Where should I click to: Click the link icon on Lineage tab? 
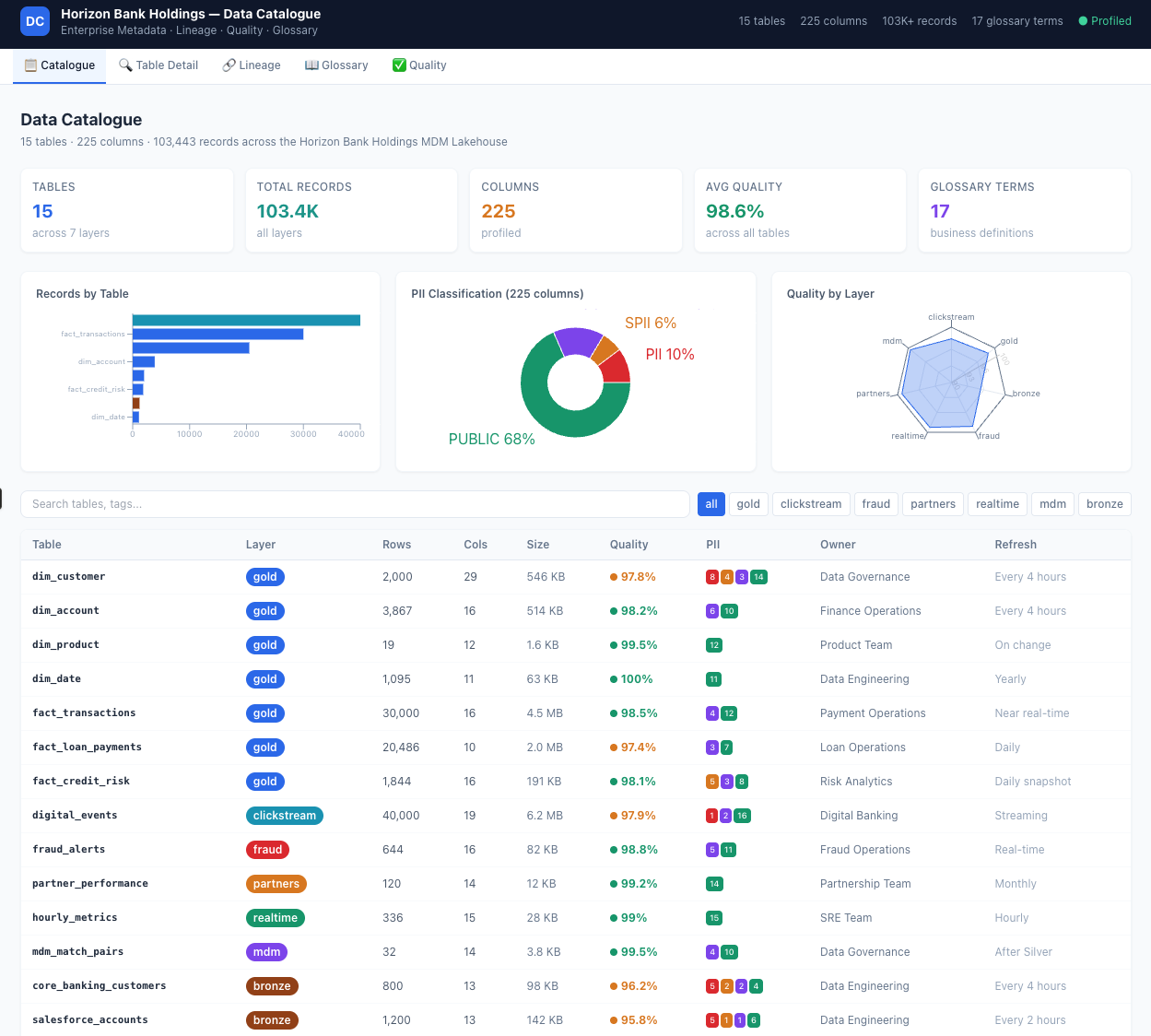point(229,65)
